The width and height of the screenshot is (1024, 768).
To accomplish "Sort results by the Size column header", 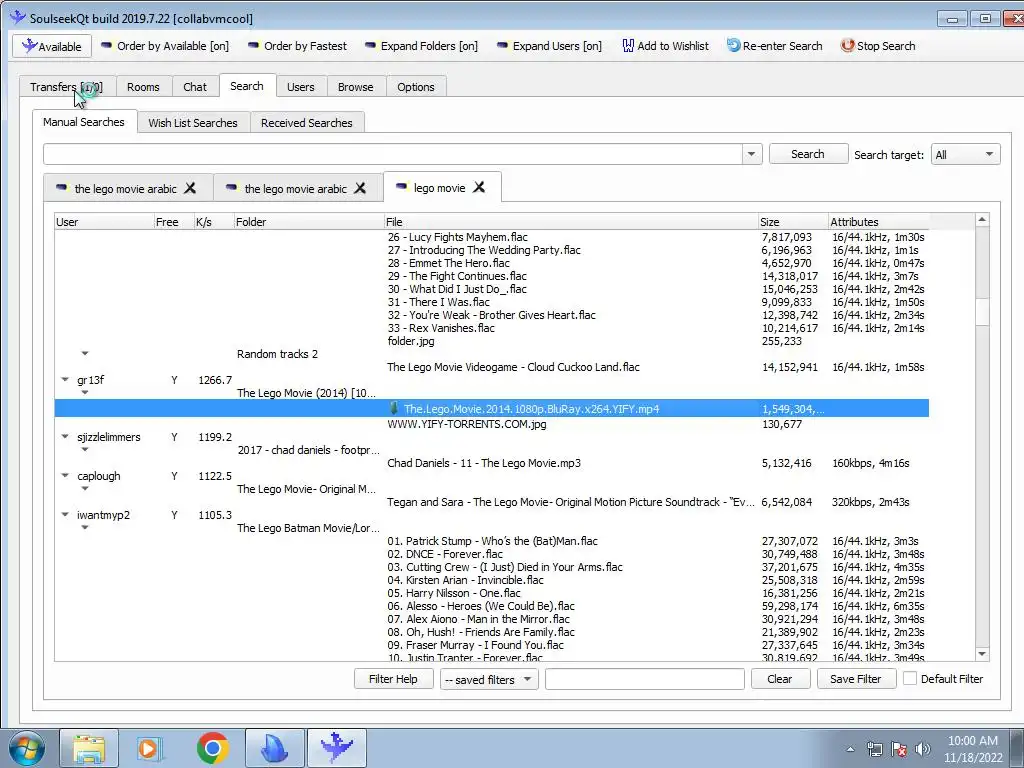I will pos(793,222).
